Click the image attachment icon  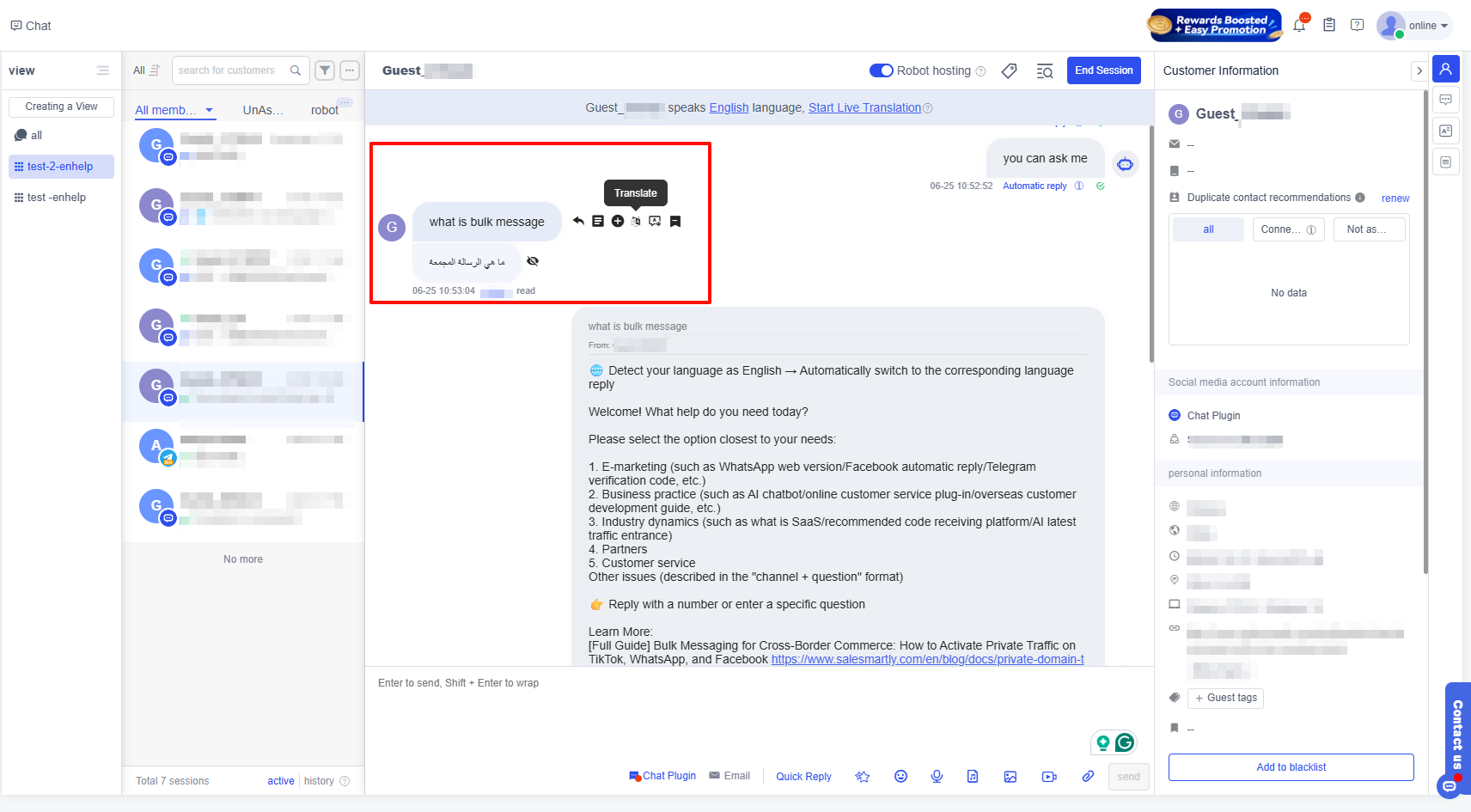1010,777
